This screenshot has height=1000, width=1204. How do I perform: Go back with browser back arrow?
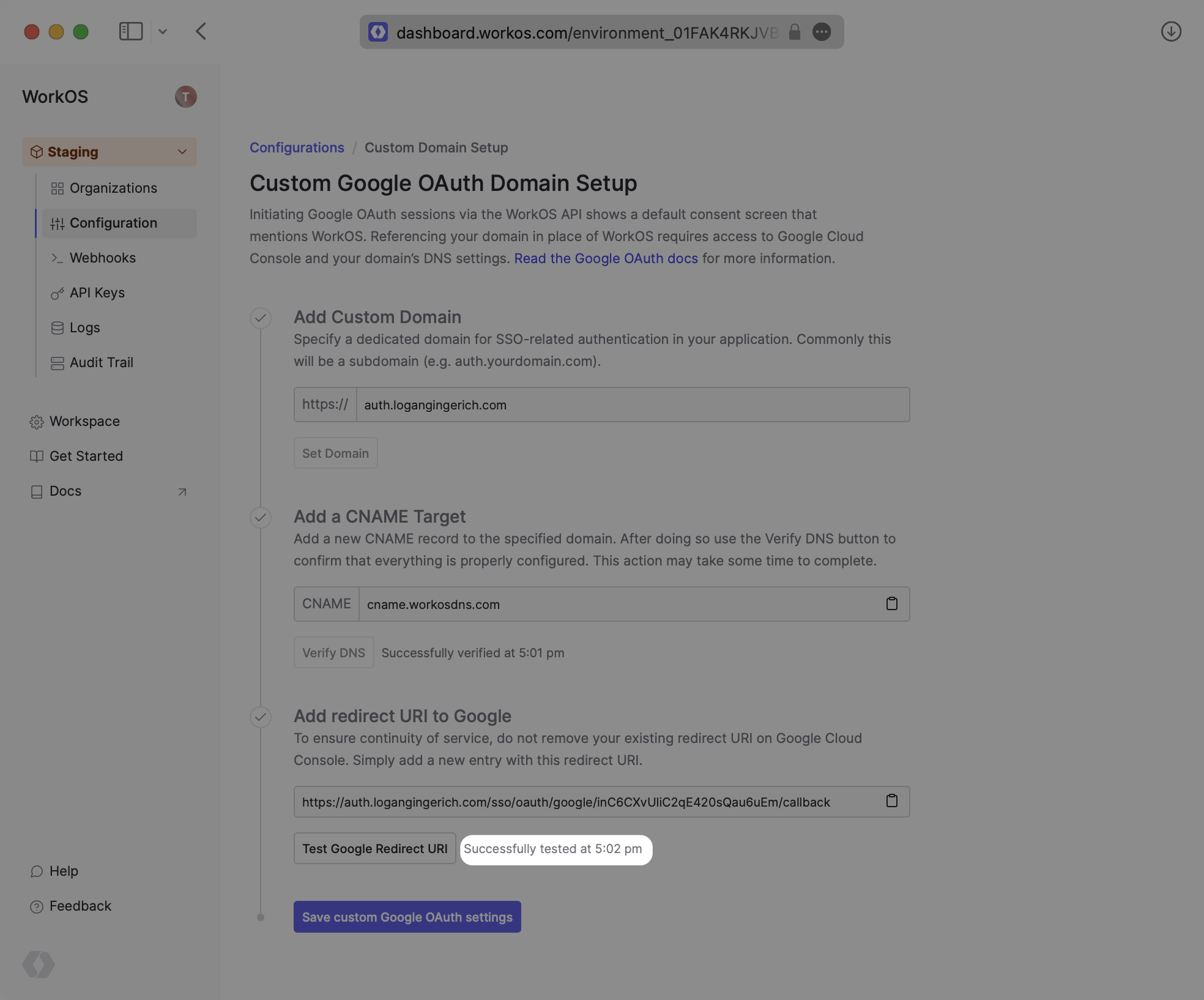(x=201, y=32)
